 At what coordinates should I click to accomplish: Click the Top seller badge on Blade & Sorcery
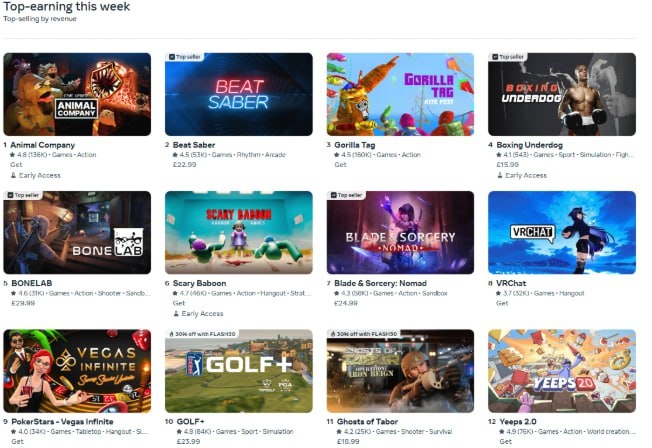(346, 195)
